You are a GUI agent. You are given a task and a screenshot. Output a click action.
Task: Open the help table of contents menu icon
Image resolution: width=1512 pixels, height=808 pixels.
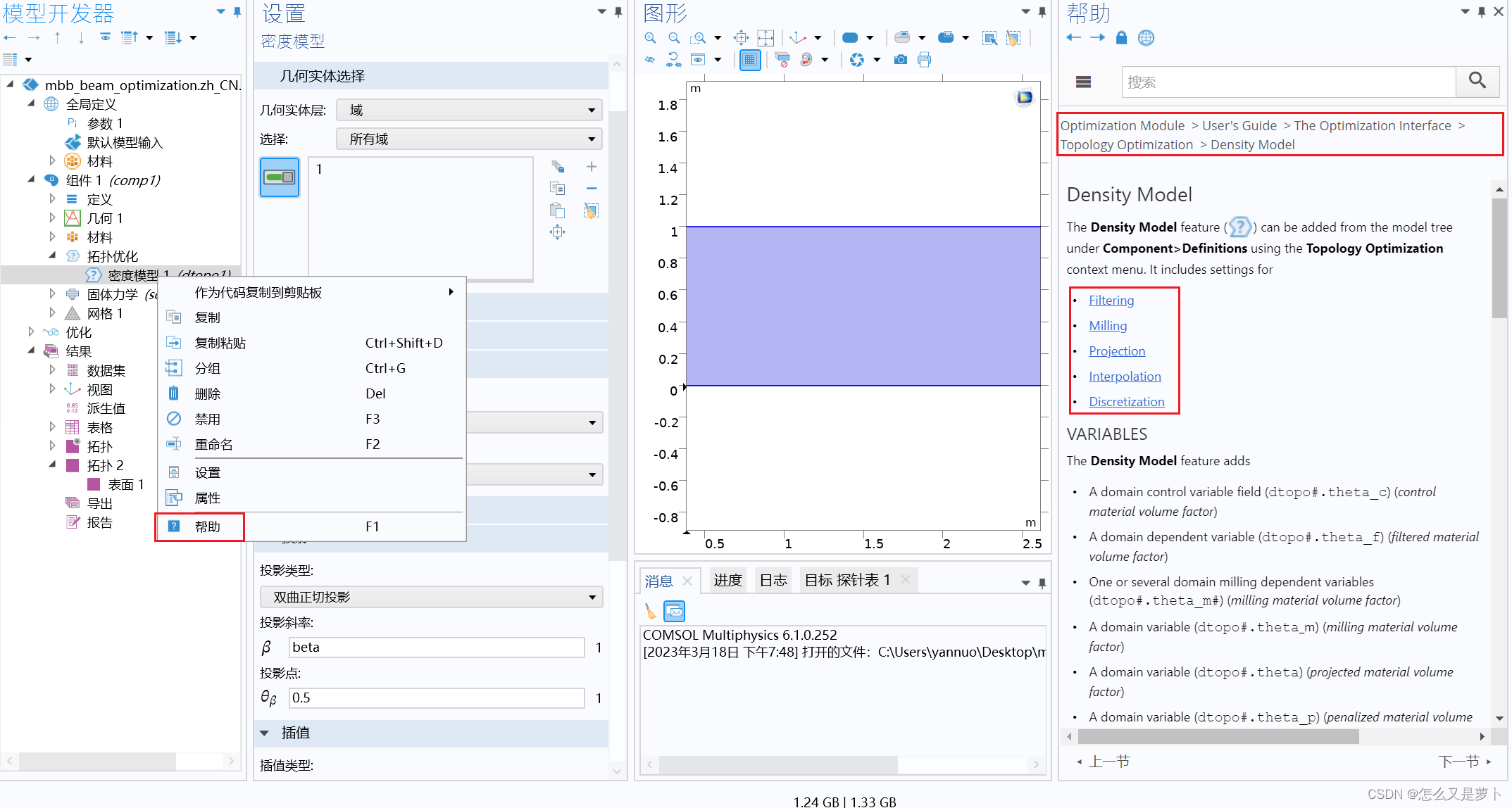click(1084, 82)
